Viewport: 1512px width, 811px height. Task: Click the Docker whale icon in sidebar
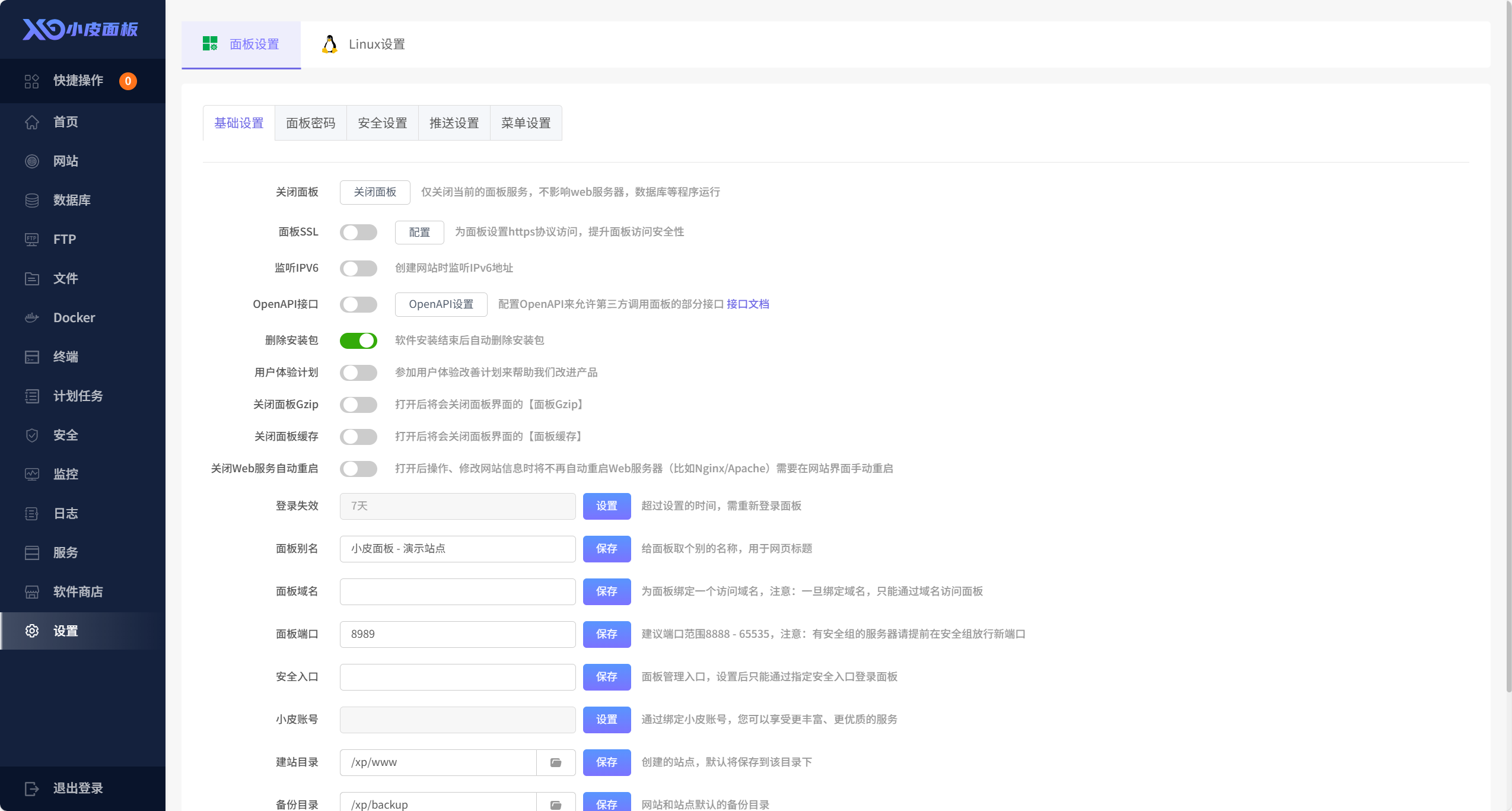coord(32,317)
